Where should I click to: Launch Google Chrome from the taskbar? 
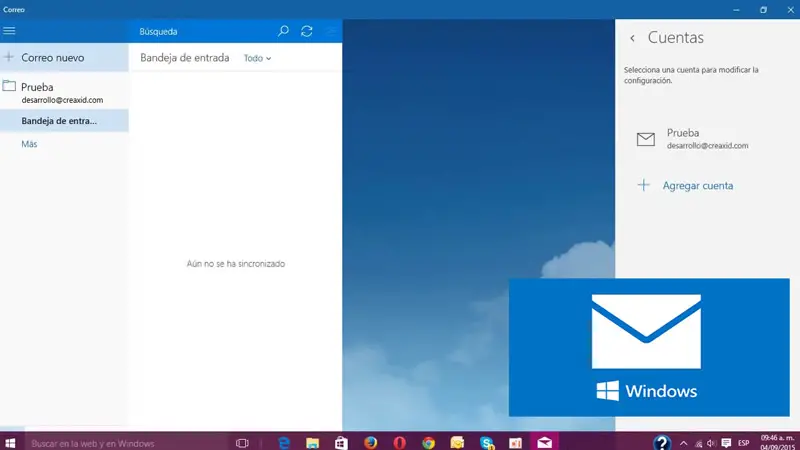pyautogui.click(x=429, y=443)
